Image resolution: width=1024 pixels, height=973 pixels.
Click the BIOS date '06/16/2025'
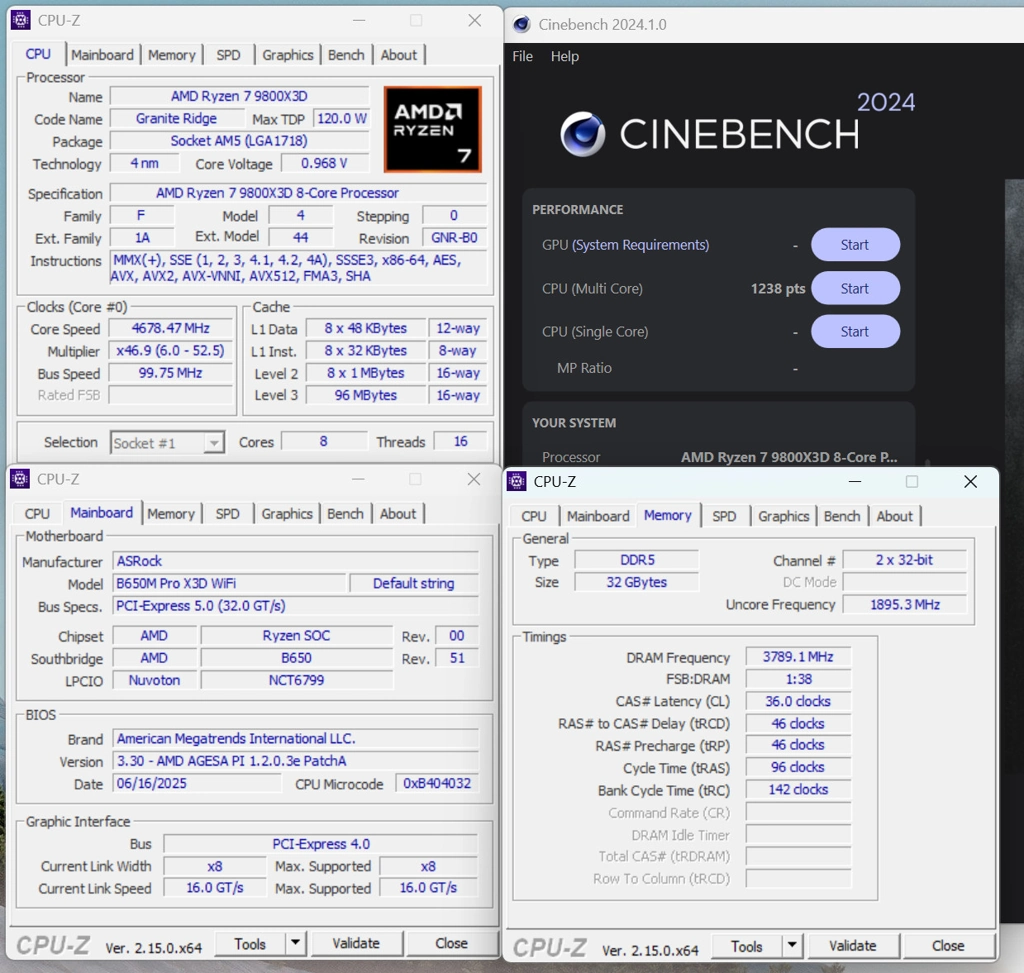197,783
